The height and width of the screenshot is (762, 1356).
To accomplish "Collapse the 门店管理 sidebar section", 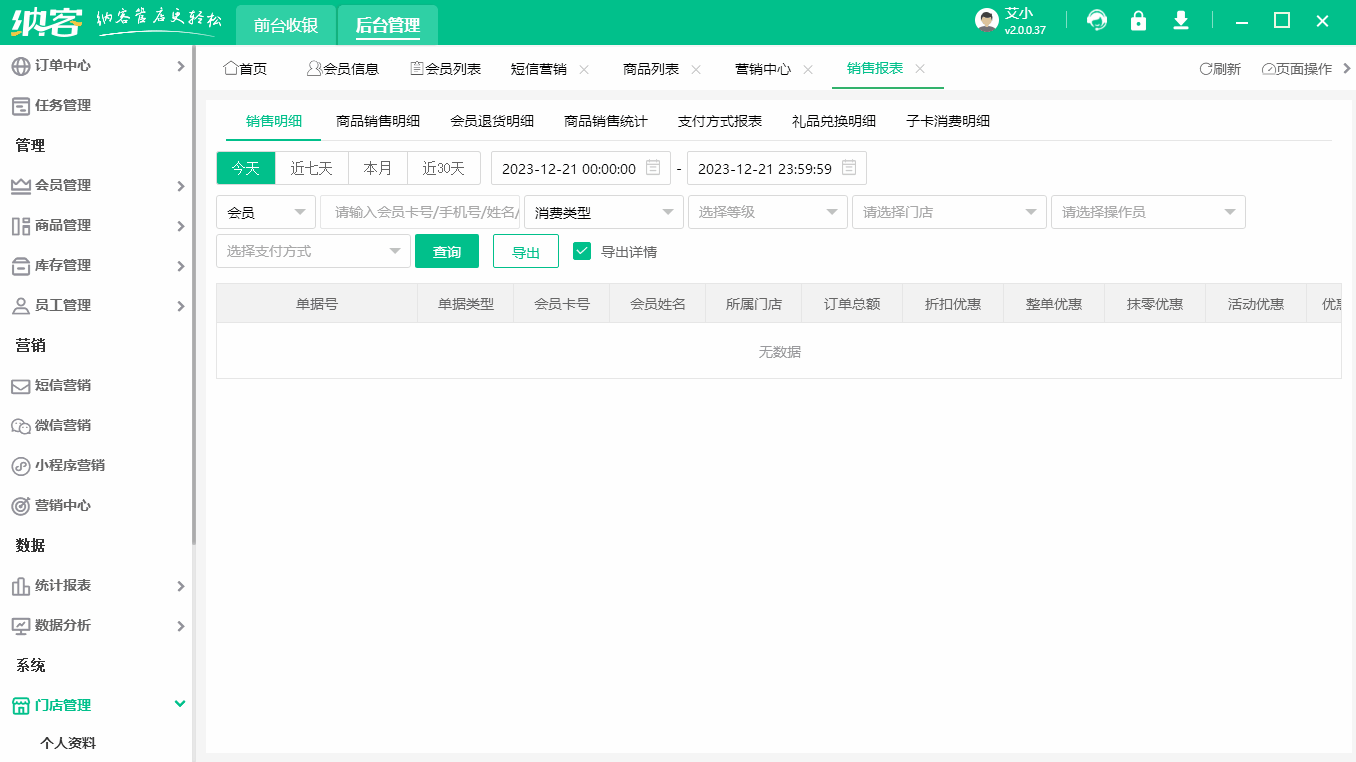I will pos(65,705).
